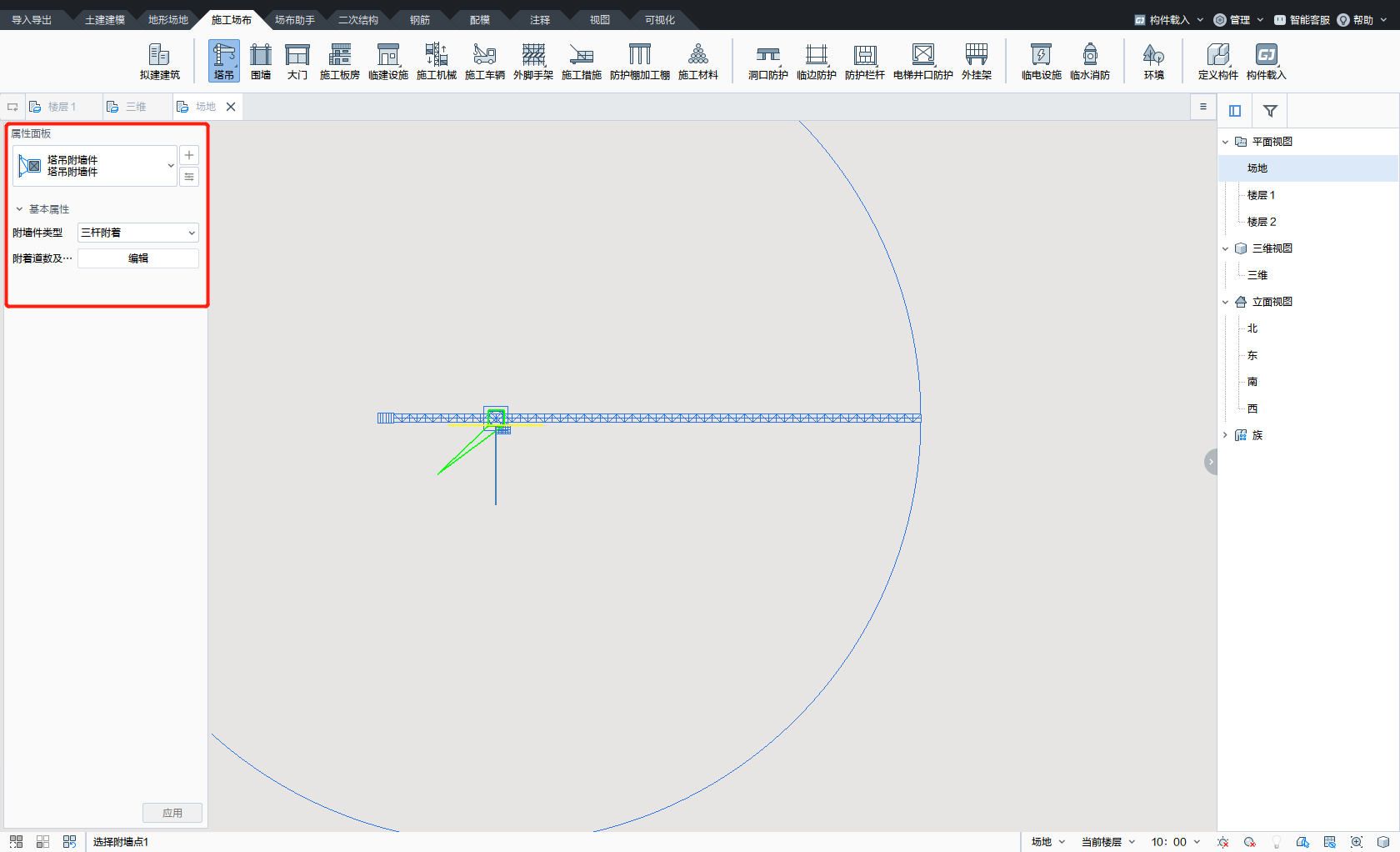The height and width of the screenshot is (852, 1400).
Task: Click the 拟建建筑 toolbar icon
Action: click(x=159, y=61)
